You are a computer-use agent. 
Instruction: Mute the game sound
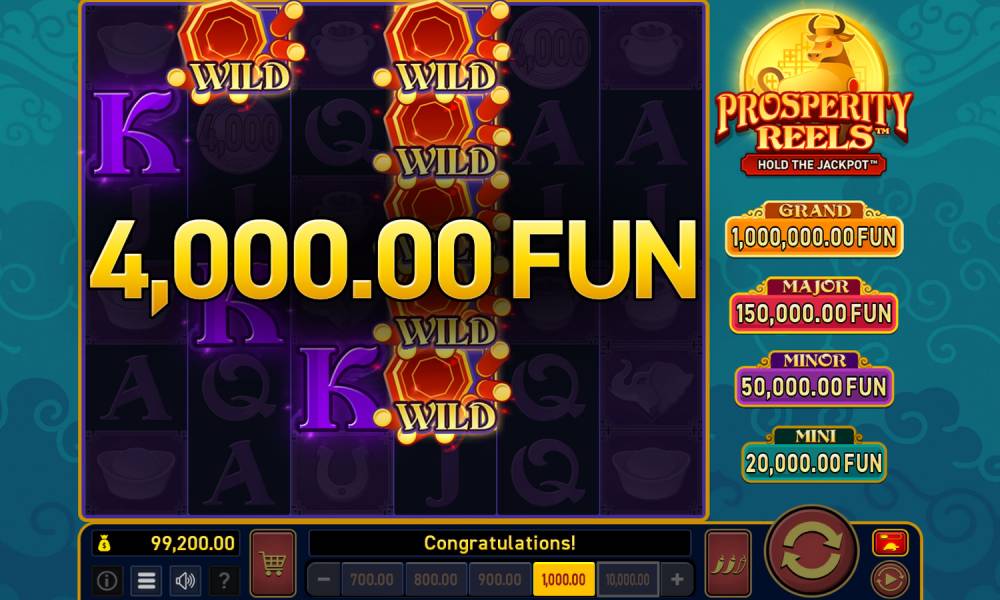pyautogui.click(x=185, y=580)
